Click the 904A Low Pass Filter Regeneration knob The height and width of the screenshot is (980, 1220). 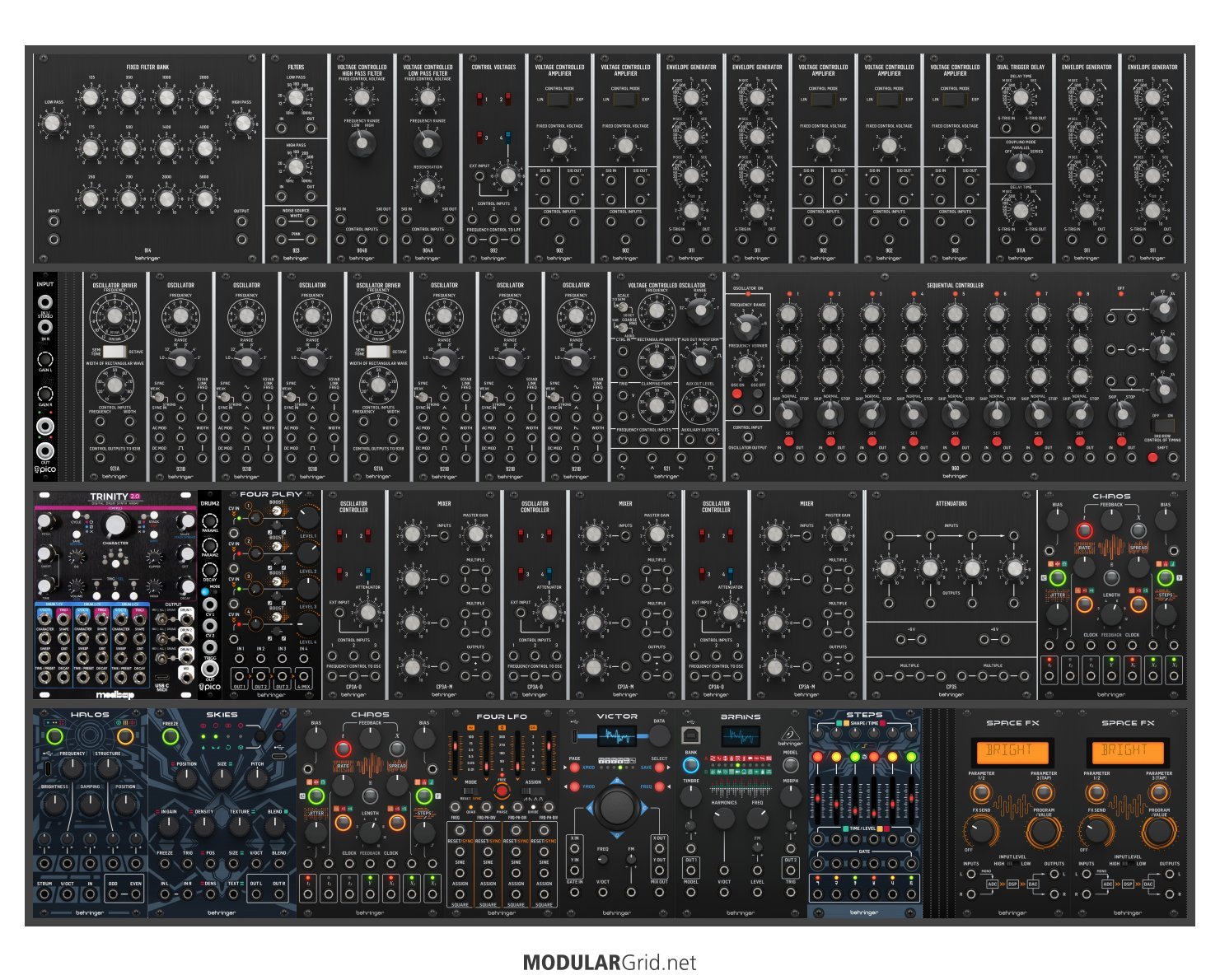pos(428,187)
